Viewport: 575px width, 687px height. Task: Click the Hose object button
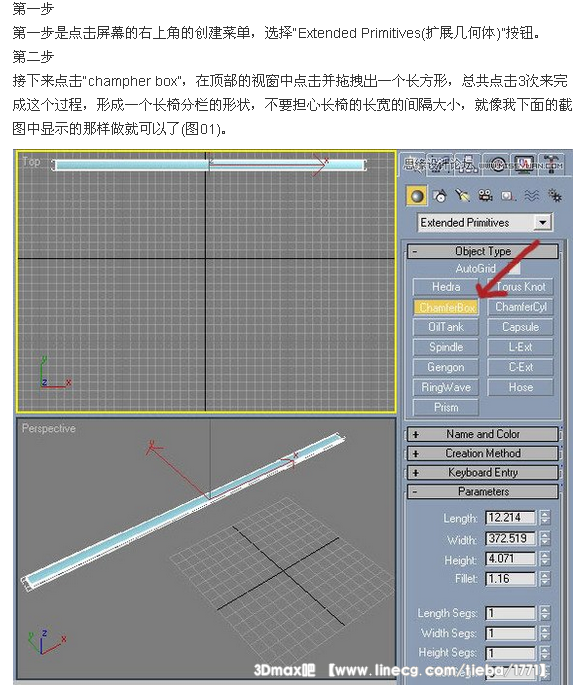tap(521, 388)
